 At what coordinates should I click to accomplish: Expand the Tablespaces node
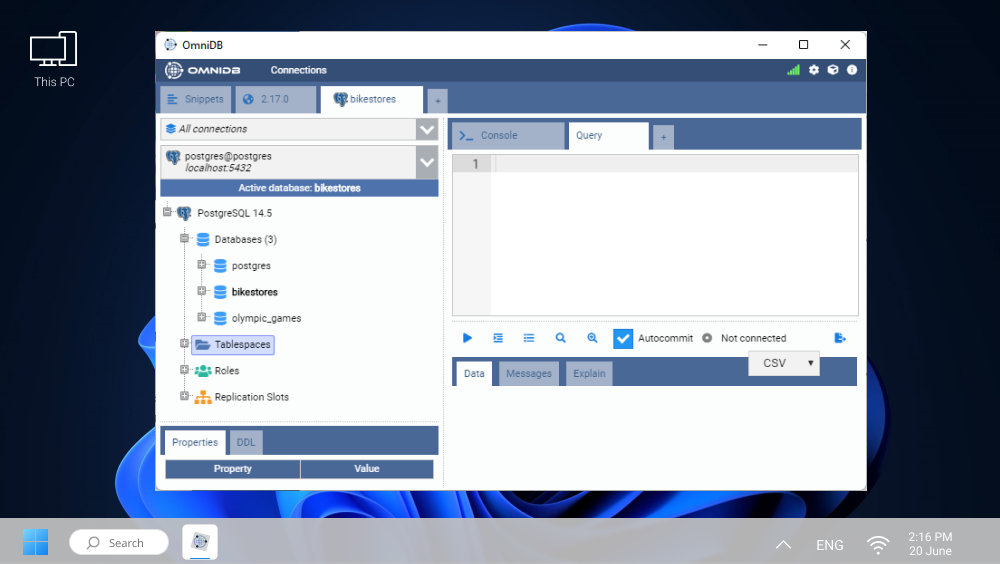click(x=184, y=343)
